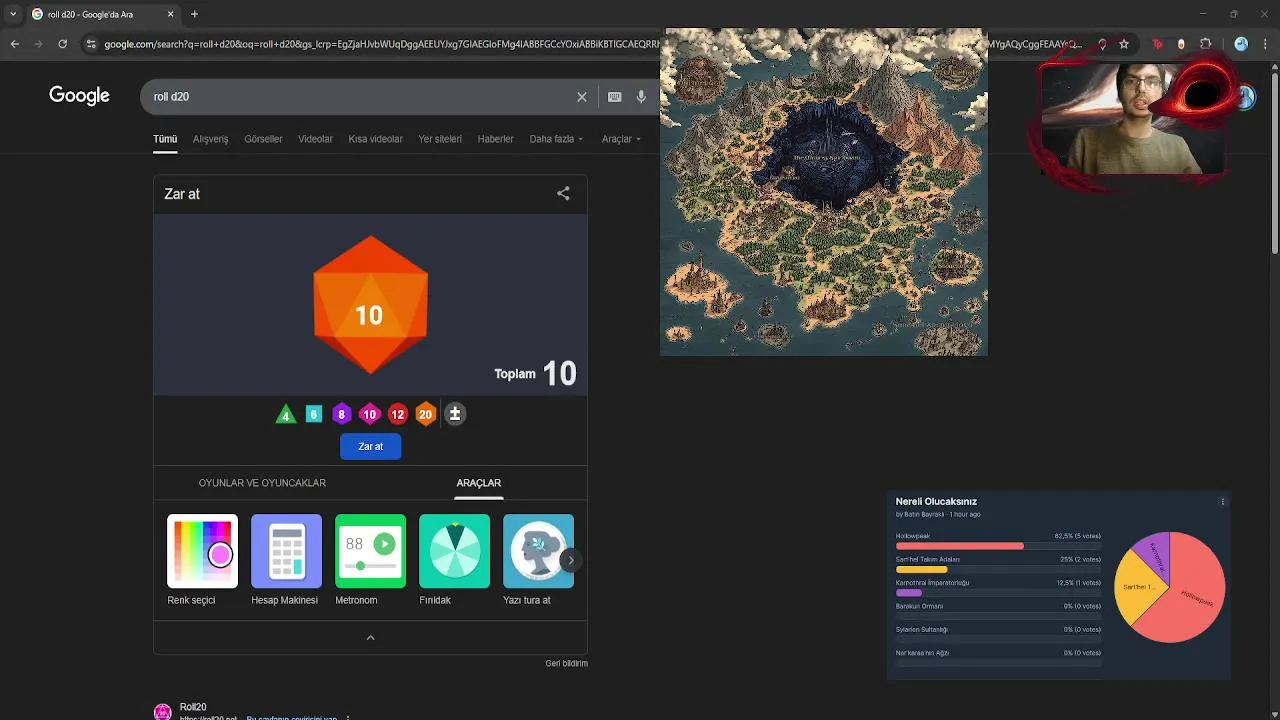Open the on-screen keyboard icon

pyautogui.click(x=614, y=97)
